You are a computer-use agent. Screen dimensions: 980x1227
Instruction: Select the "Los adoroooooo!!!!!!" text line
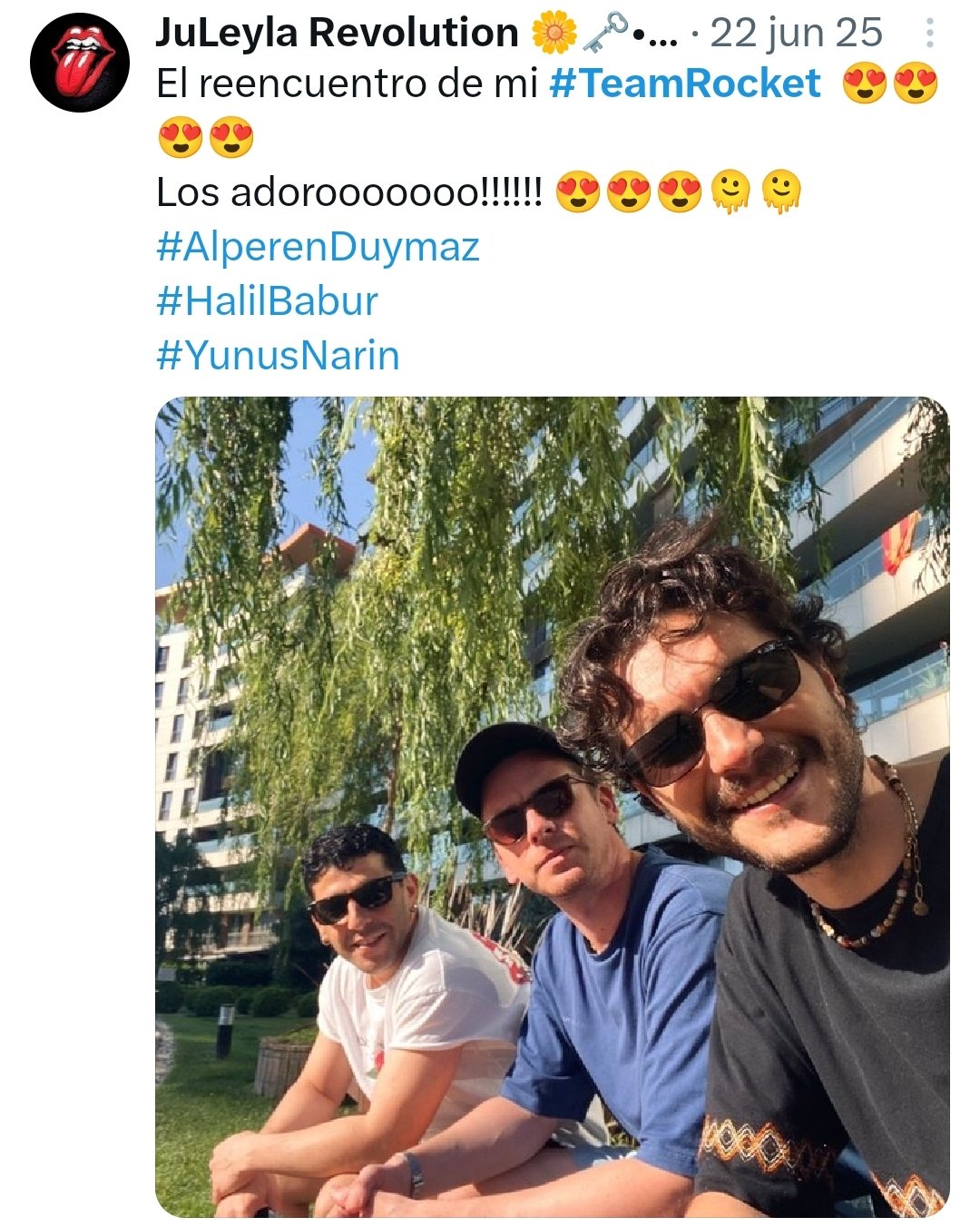click(349, 192)
